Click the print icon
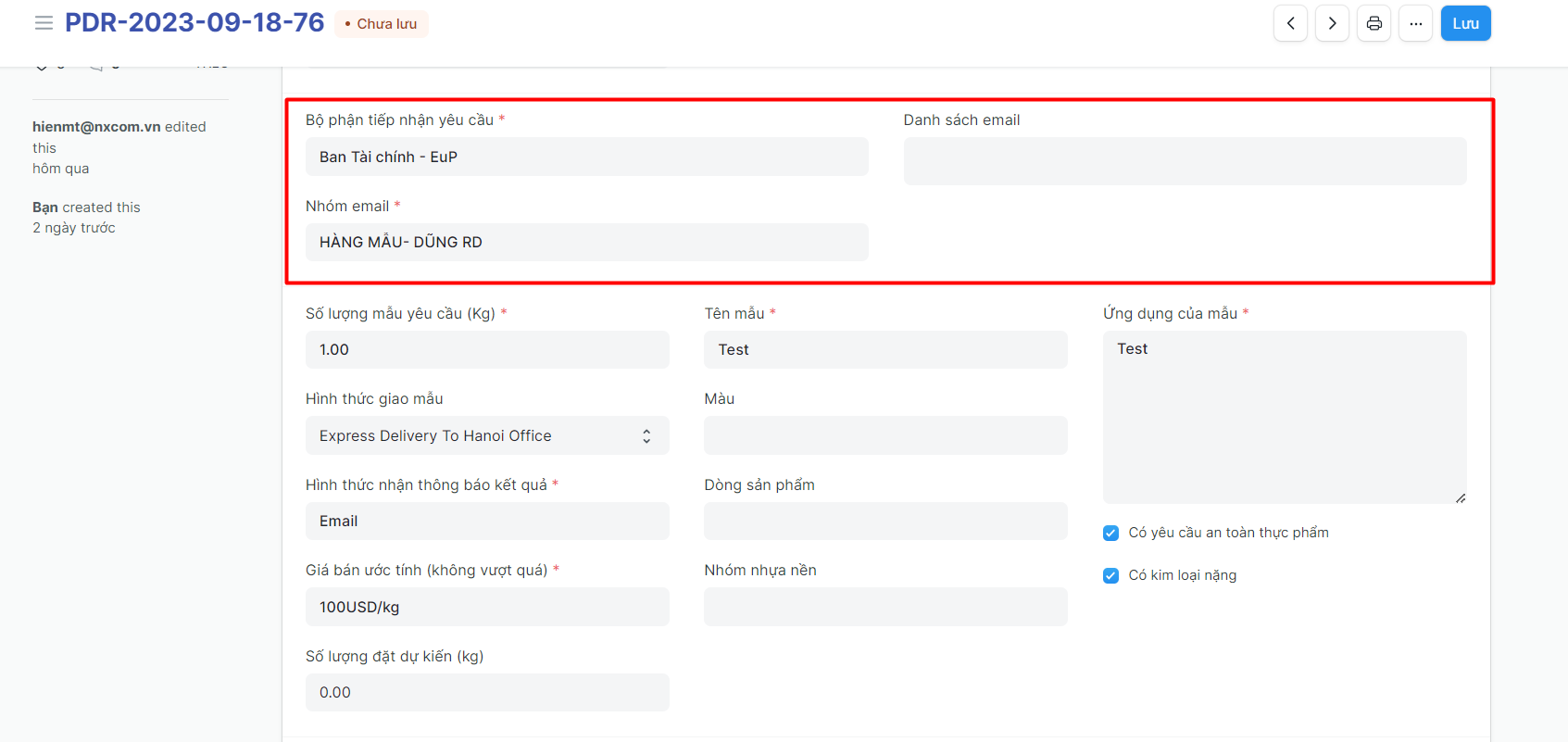The height and width of the screenshot is (742, 1568). pyautogui.click(x=1374, y=23)
